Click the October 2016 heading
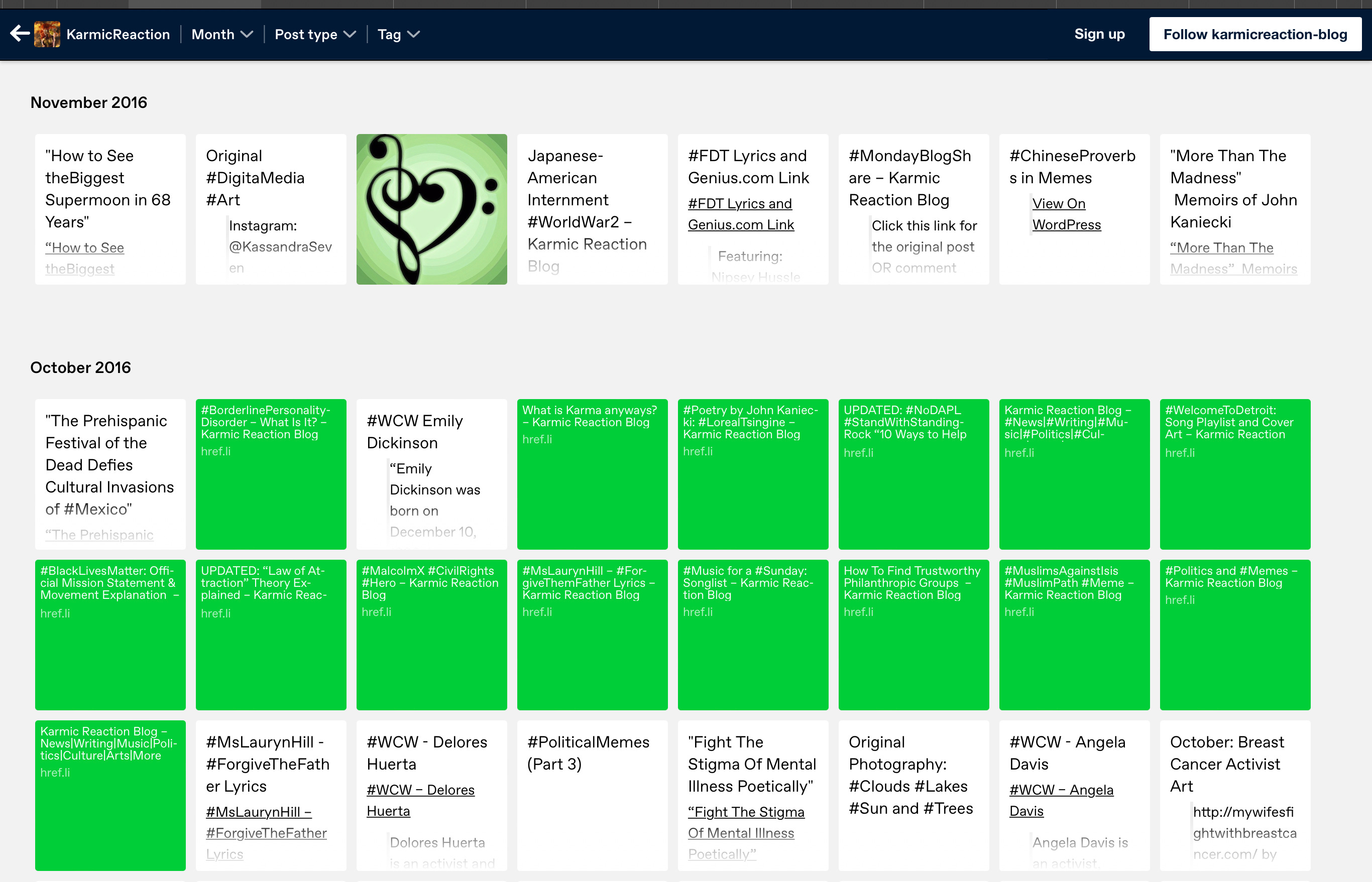This screenshot has height=882, width=1372. click(x=81, y=367)
